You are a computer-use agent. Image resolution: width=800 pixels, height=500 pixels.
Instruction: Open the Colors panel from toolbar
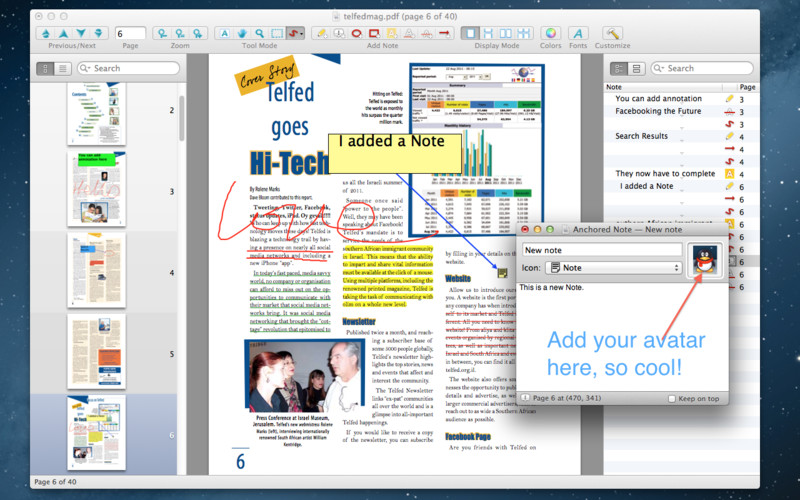[550, 33]
